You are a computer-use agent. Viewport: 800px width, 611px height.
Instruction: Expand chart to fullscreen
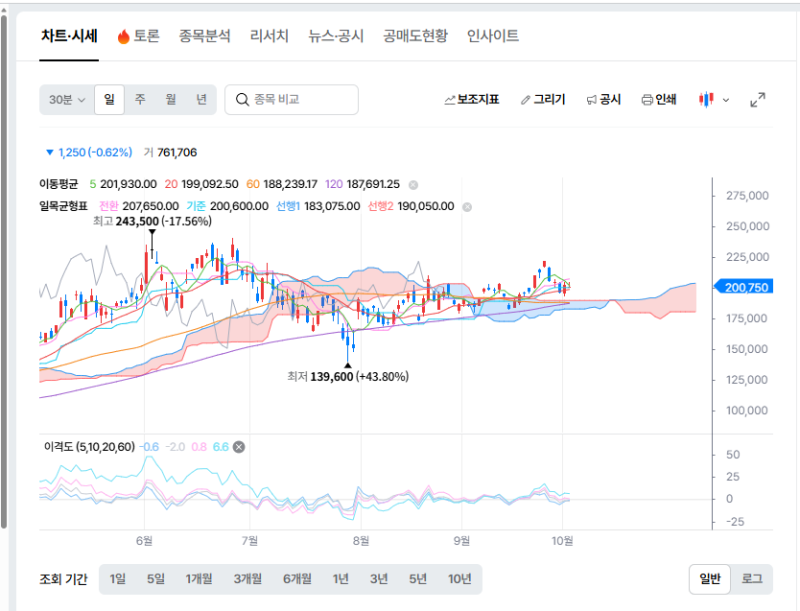[758, 99]
